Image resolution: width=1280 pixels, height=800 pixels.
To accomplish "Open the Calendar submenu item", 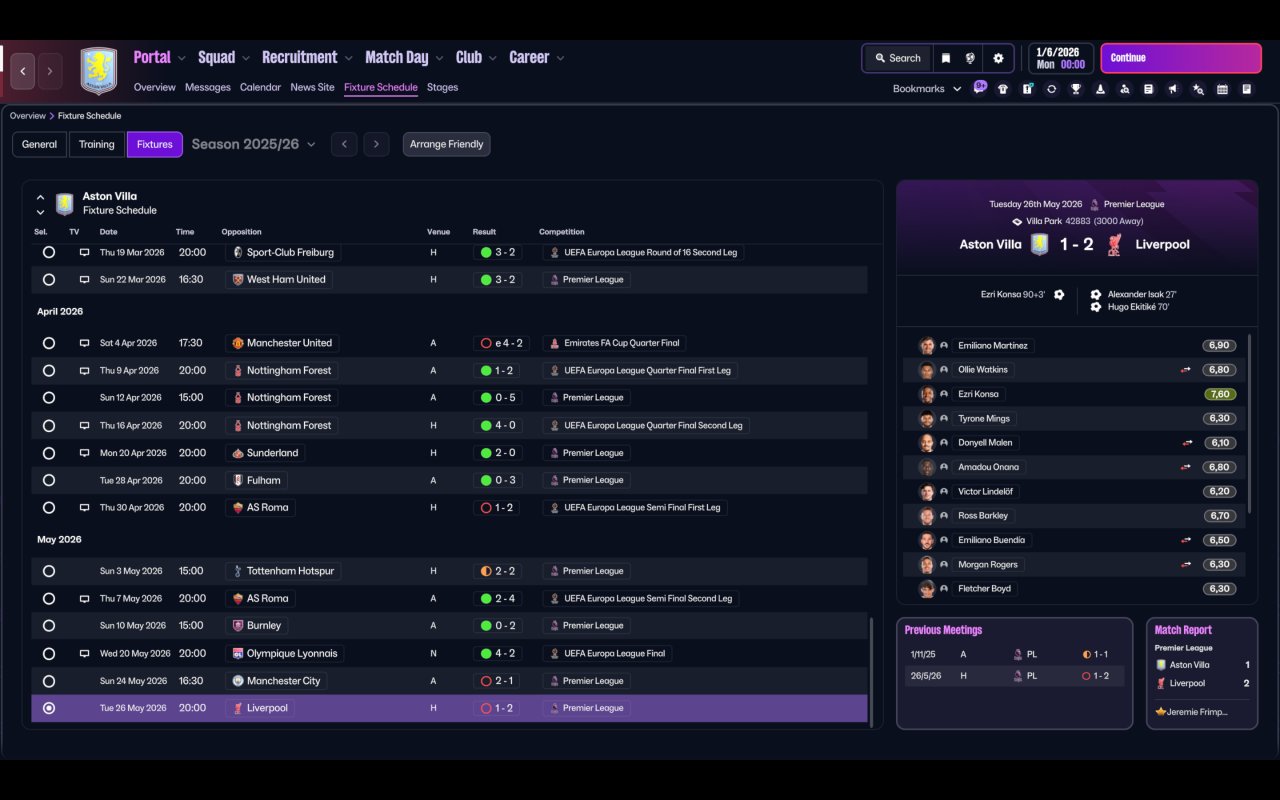I will pos(260,87).
